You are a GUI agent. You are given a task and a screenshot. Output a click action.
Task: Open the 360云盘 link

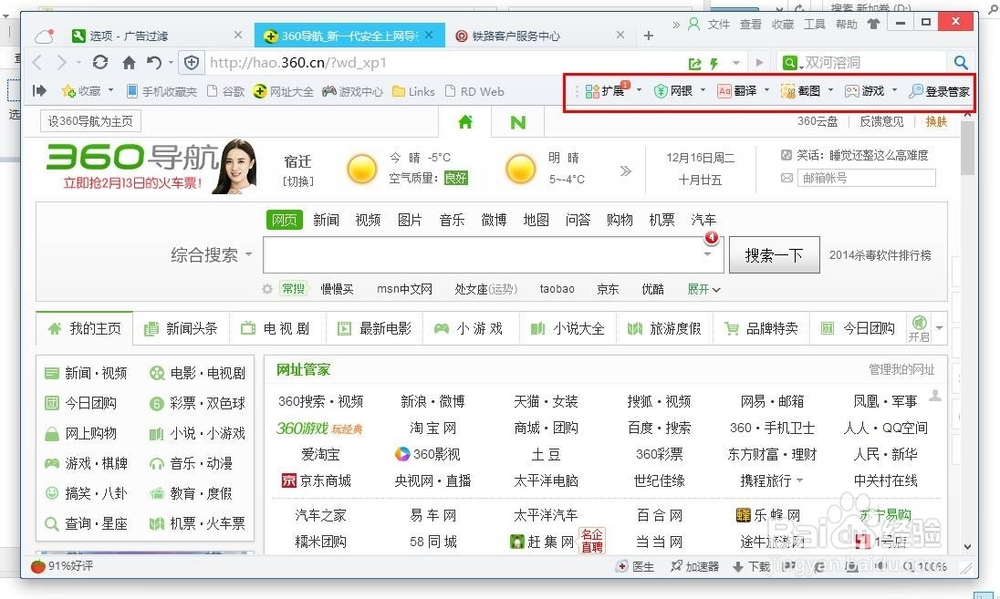(x=817, y=121)
